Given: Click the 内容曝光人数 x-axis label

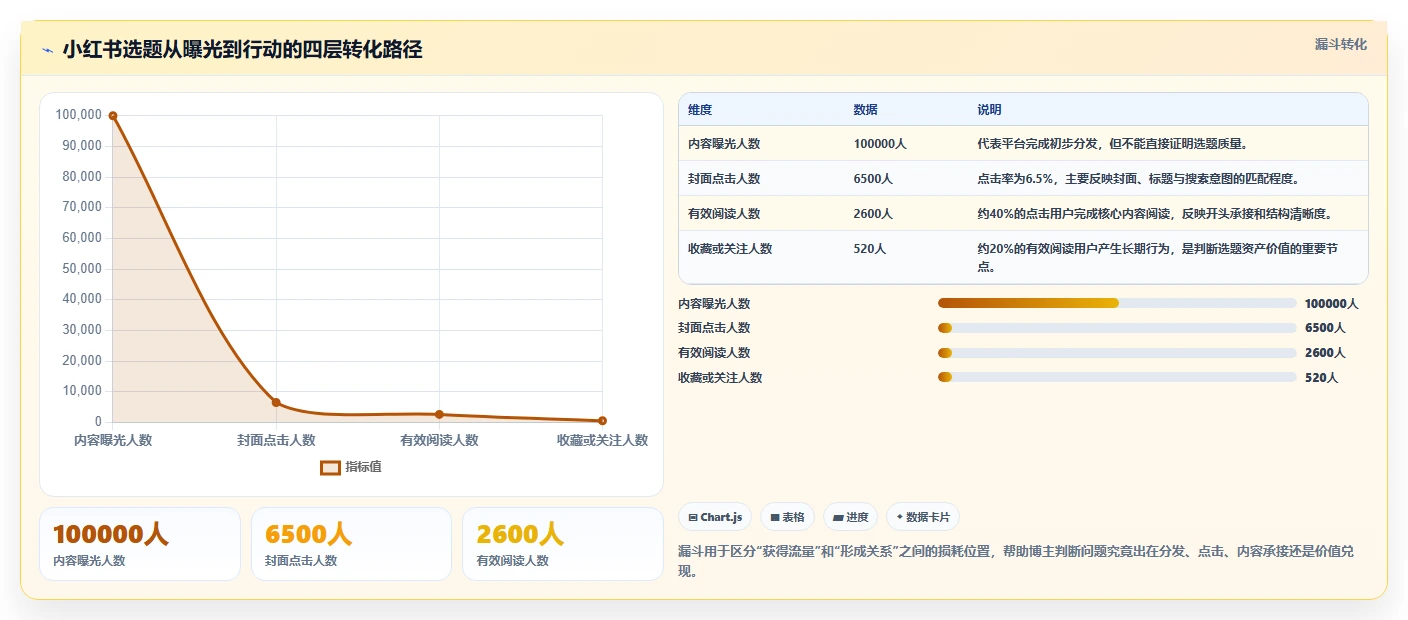Looking at the screenshot, I should (x=113, y=440).
